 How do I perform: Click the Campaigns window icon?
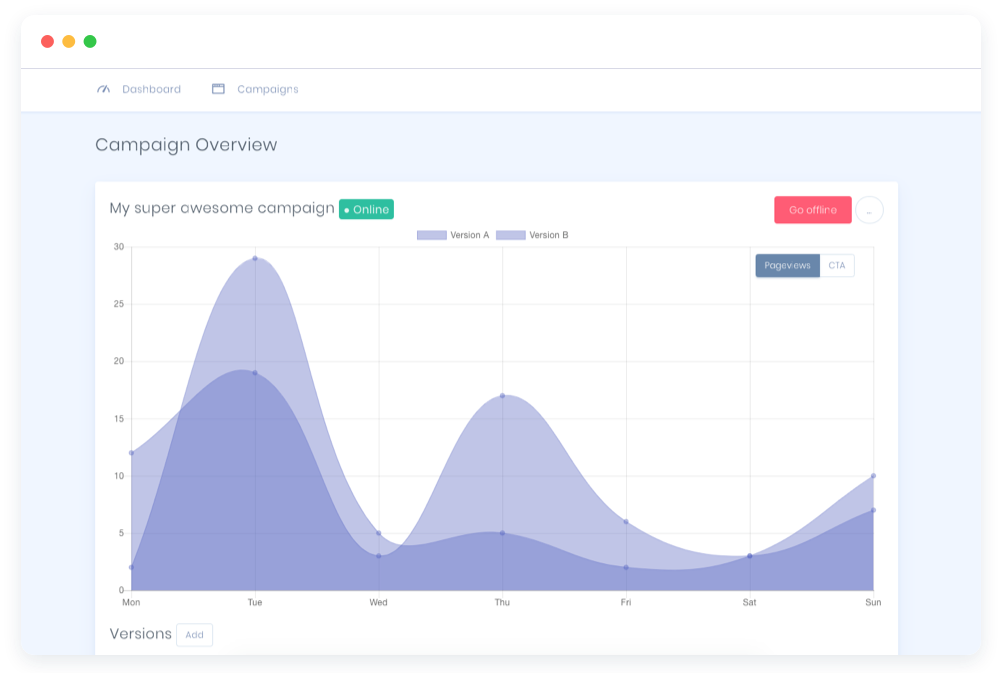(x=218, y=89)
